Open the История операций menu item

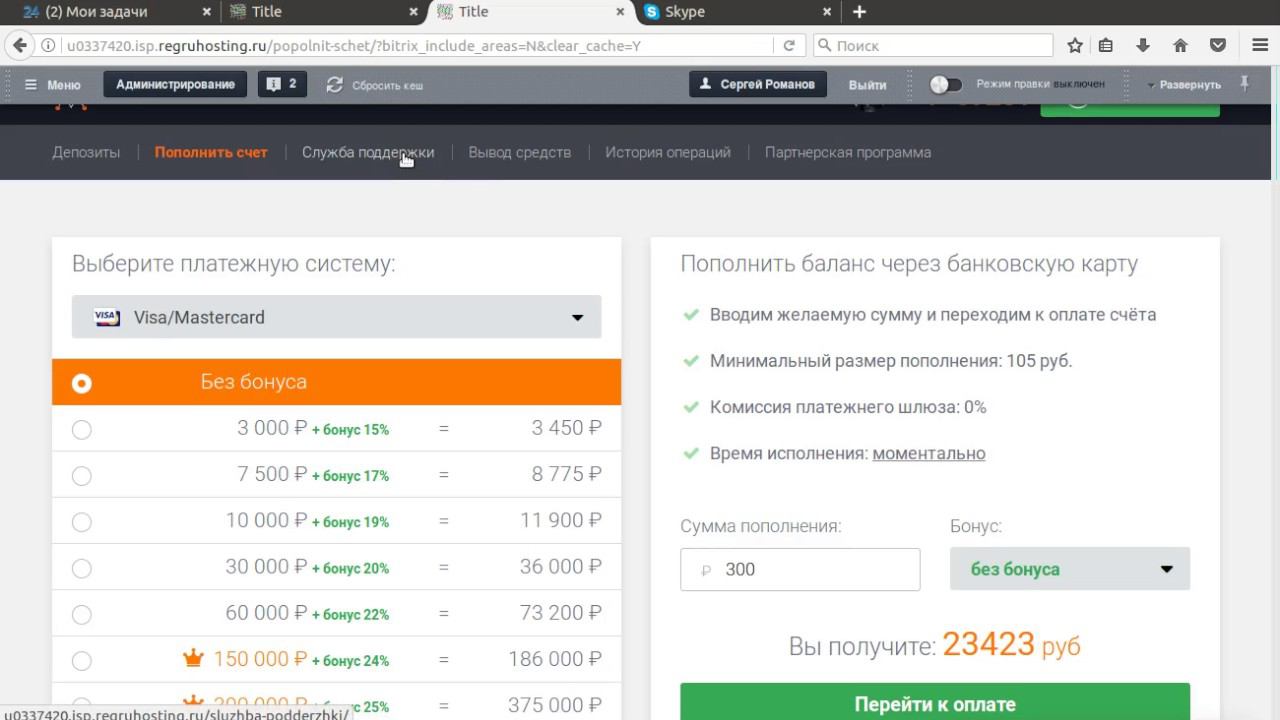click(668, 152)
